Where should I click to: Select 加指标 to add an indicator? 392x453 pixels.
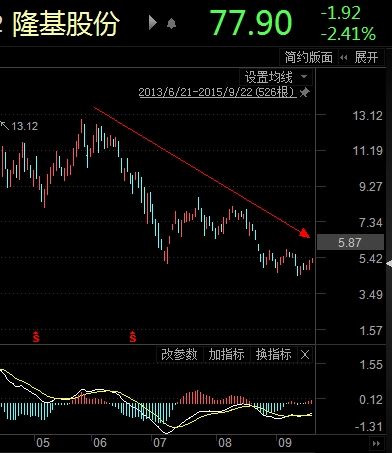coord(226,354)
